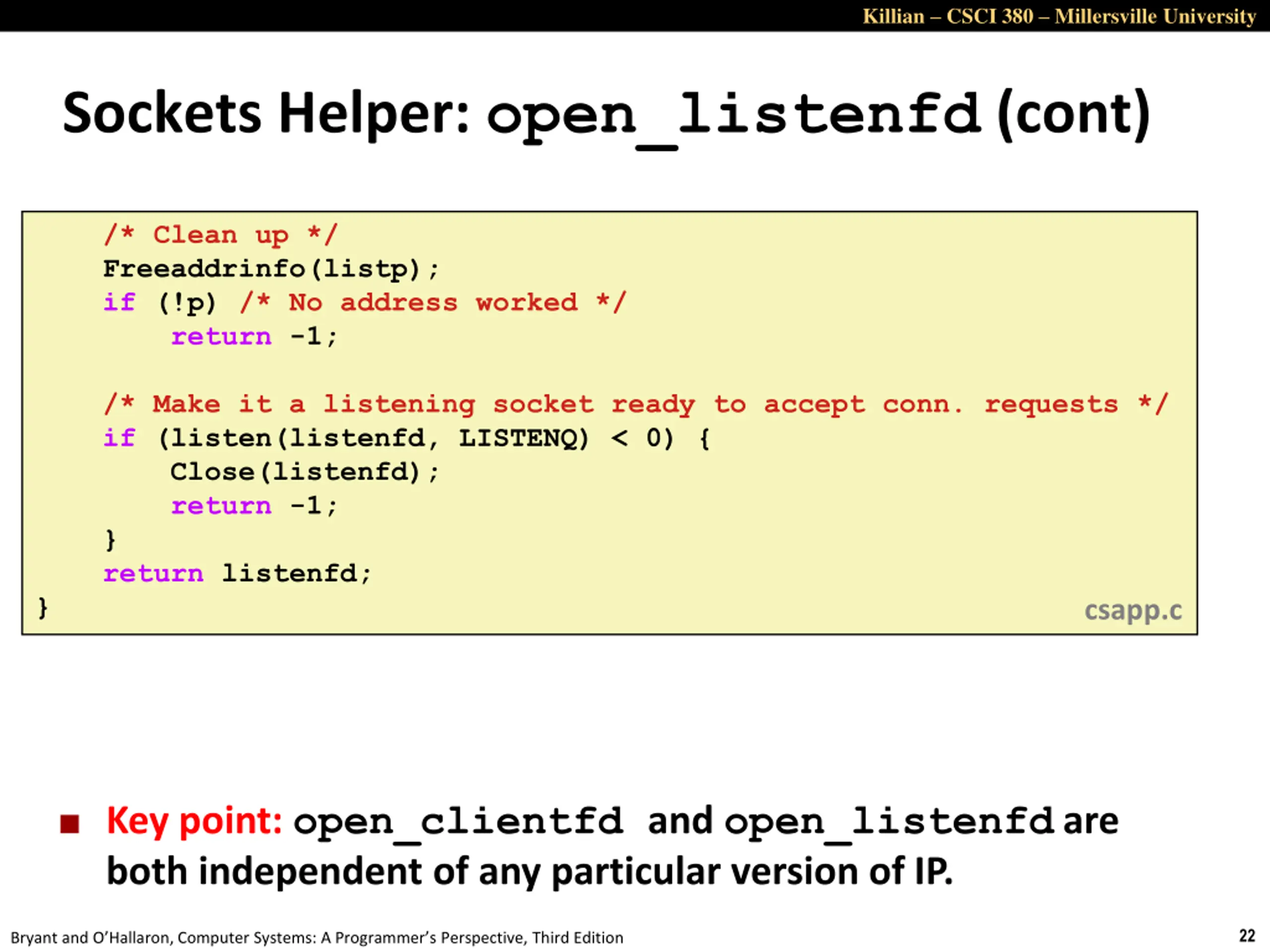Click the code line 'if (!p) /* No address worked */'
Screen dimensions: 1270x952
coord(365,302)
